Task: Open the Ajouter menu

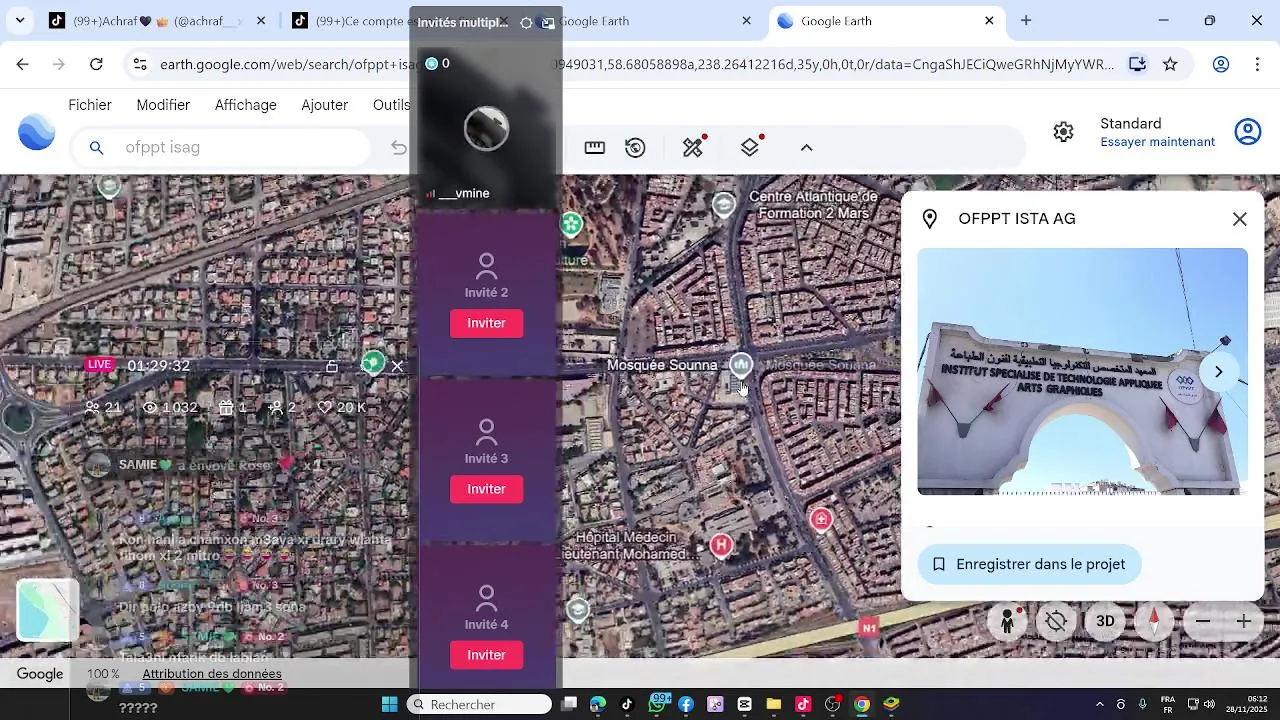Action: click(325, 105)
